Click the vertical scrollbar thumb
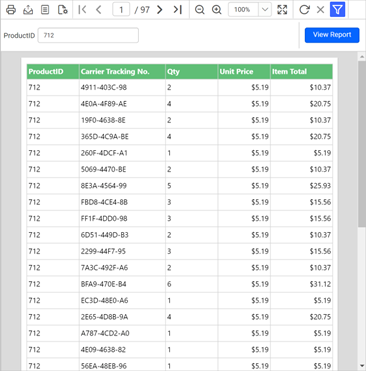Image resolution: width=366 pixels, height=371 pixels. pyautogui.click(x=362, y=143)
